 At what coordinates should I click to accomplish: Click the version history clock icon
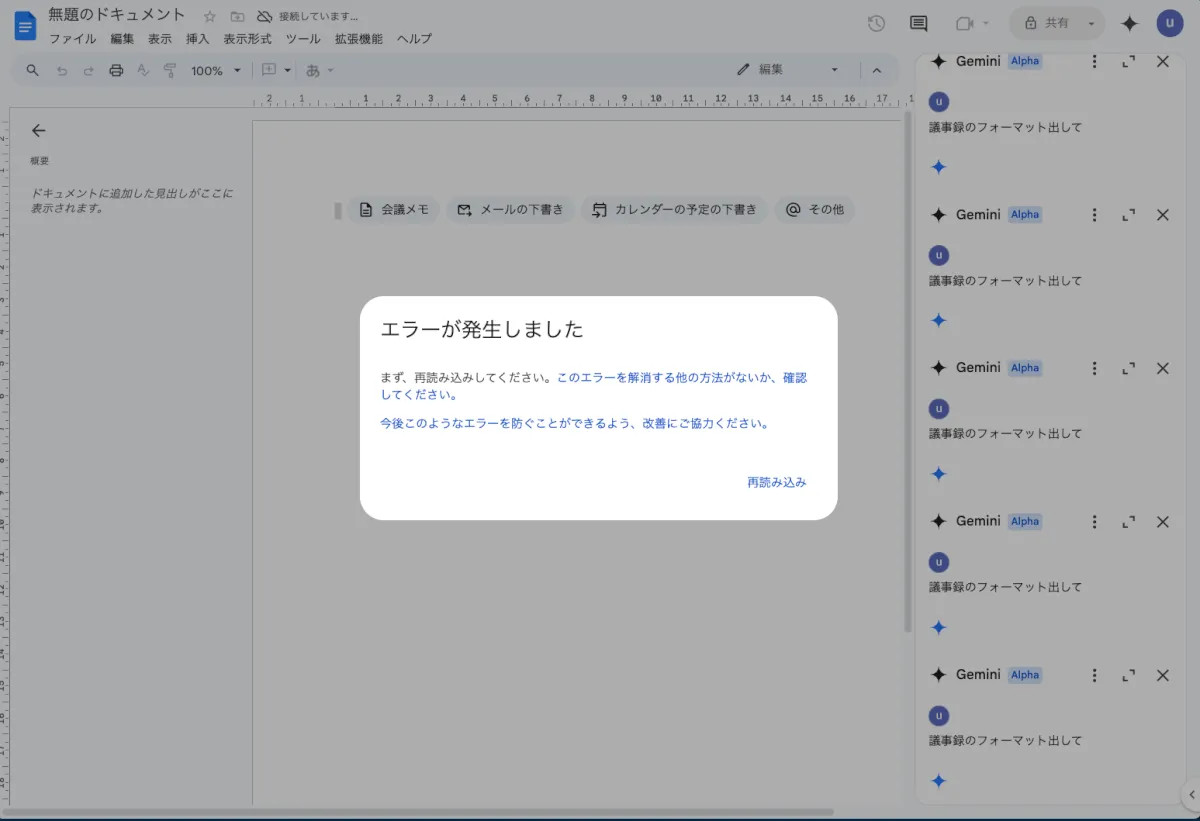coord(876,23)
